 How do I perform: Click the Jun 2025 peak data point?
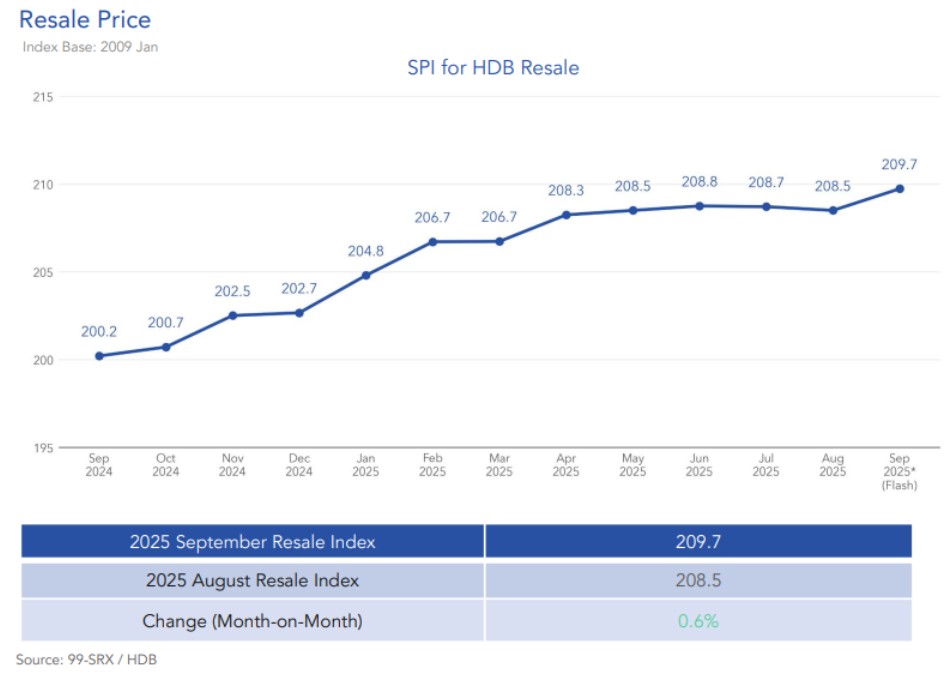point(699,206)
